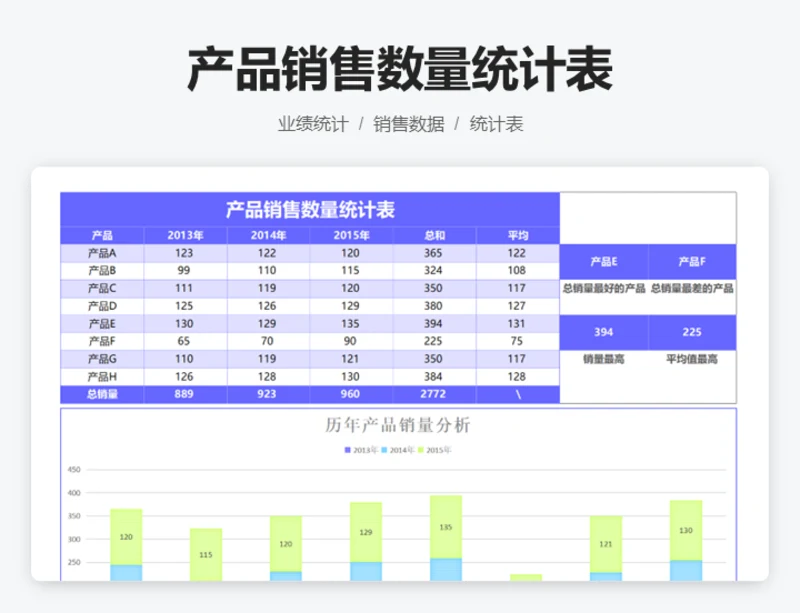Click the 108 average for 产品B
800x613 pixels.
click(x=517, y=271)
